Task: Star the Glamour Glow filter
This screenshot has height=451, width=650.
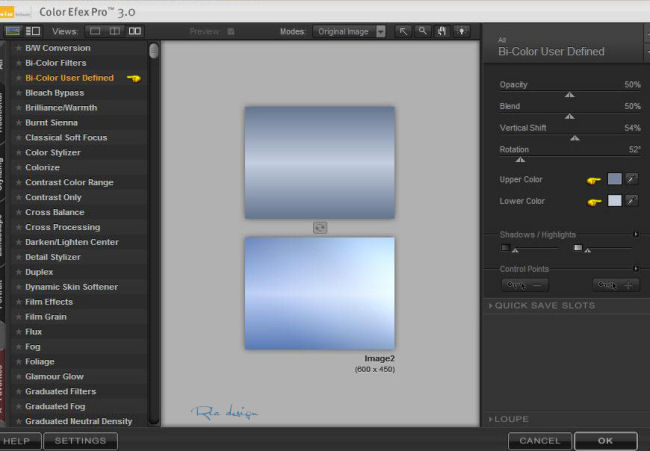Action: [19, 376]
